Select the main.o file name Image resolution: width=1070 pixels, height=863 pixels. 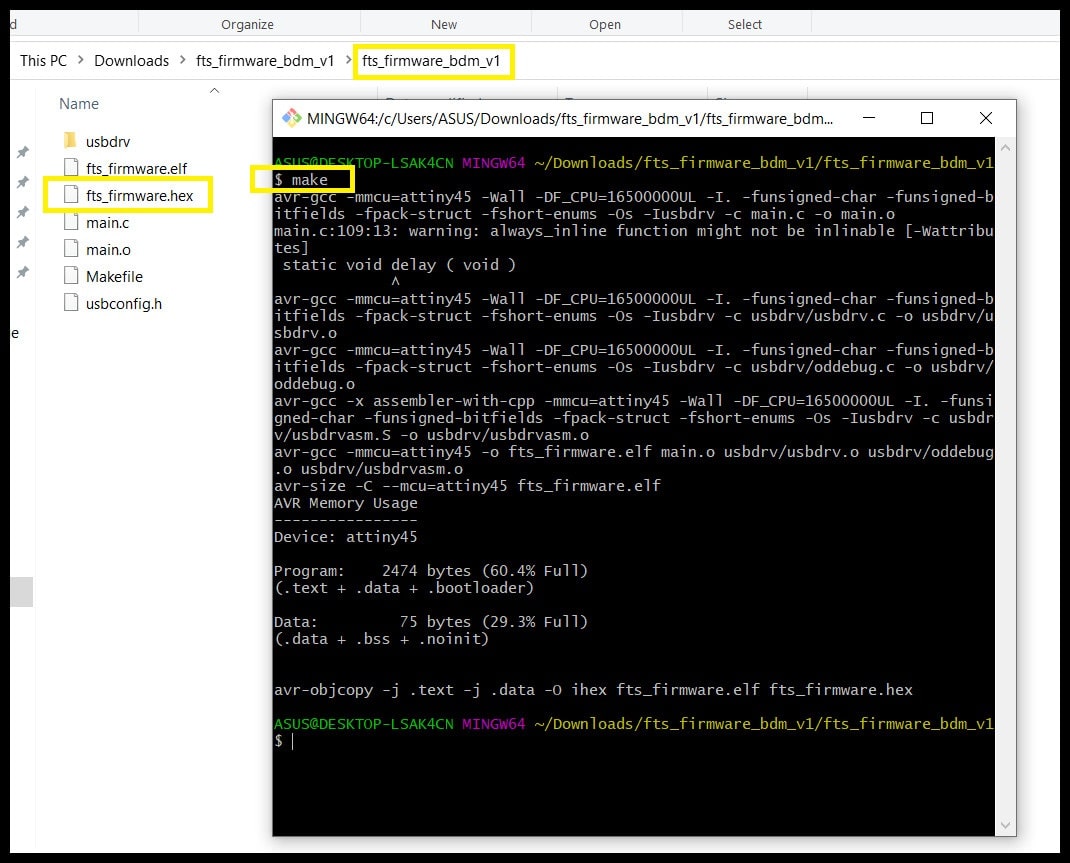pyautogui.click(x=108, y=250)
